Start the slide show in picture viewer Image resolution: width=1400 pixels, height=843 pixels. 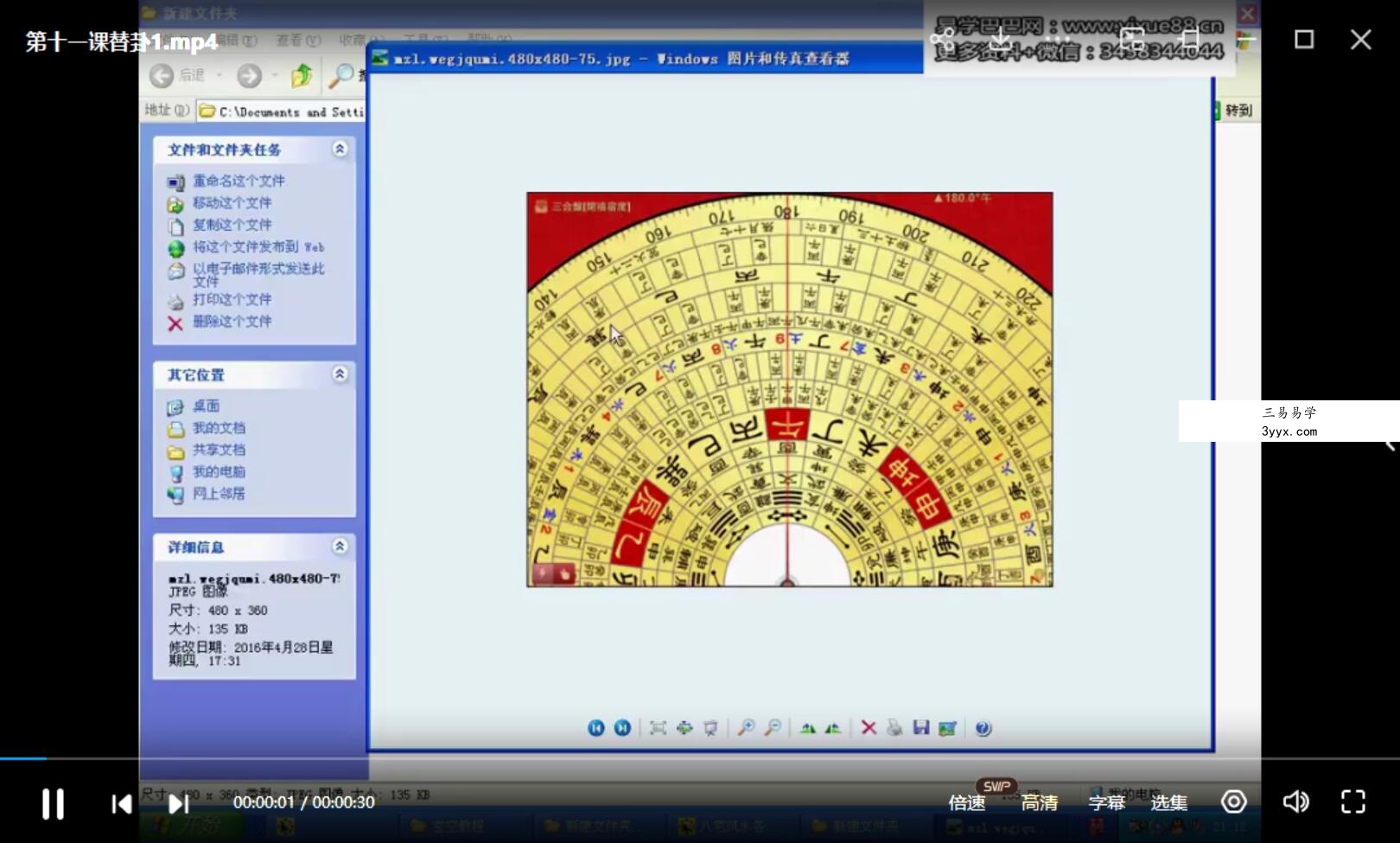tap(710, 728)
